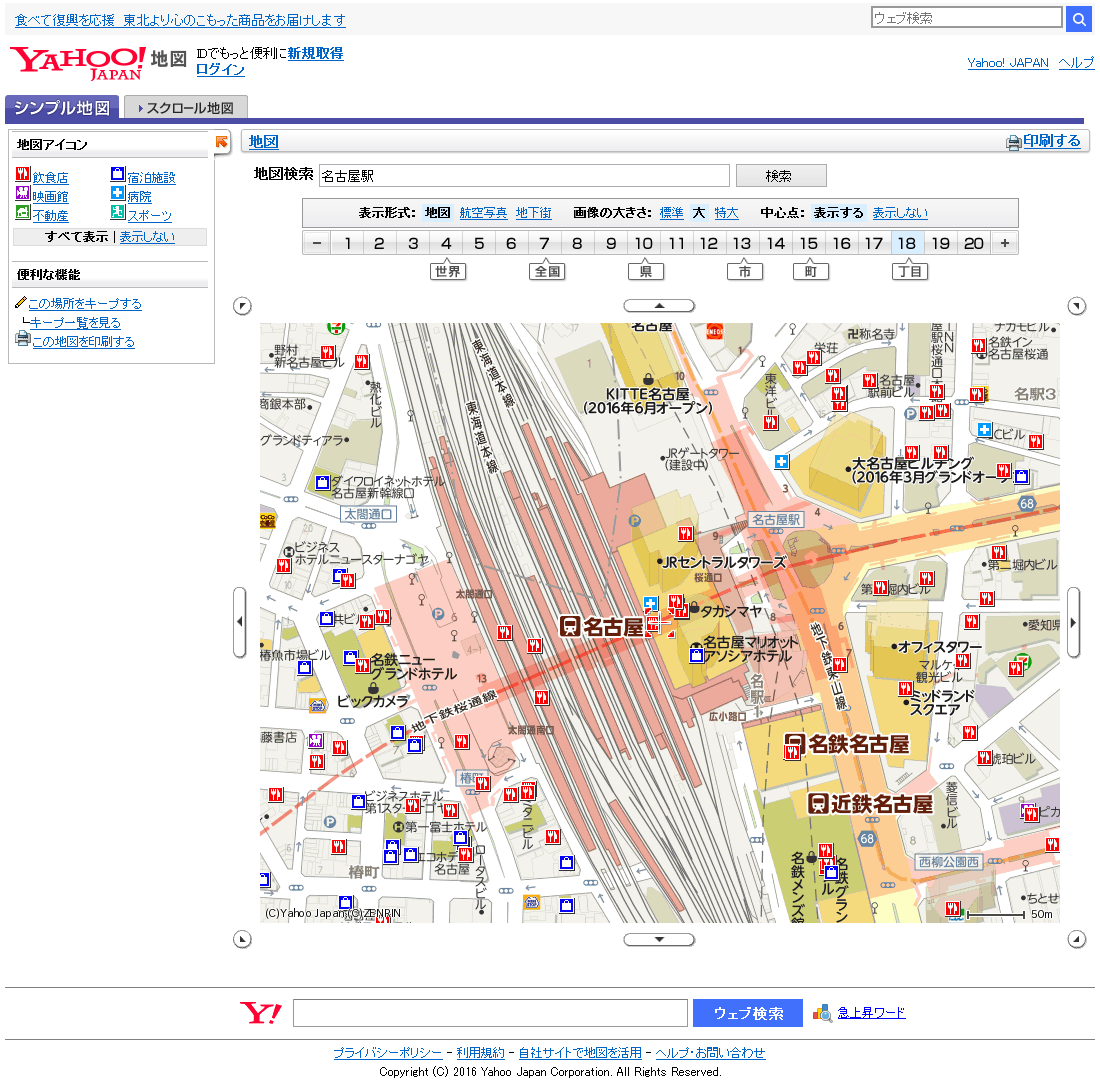
Task: Click the station icon beside 近鉄名古屋 on the map
Action: pos(817,804)
